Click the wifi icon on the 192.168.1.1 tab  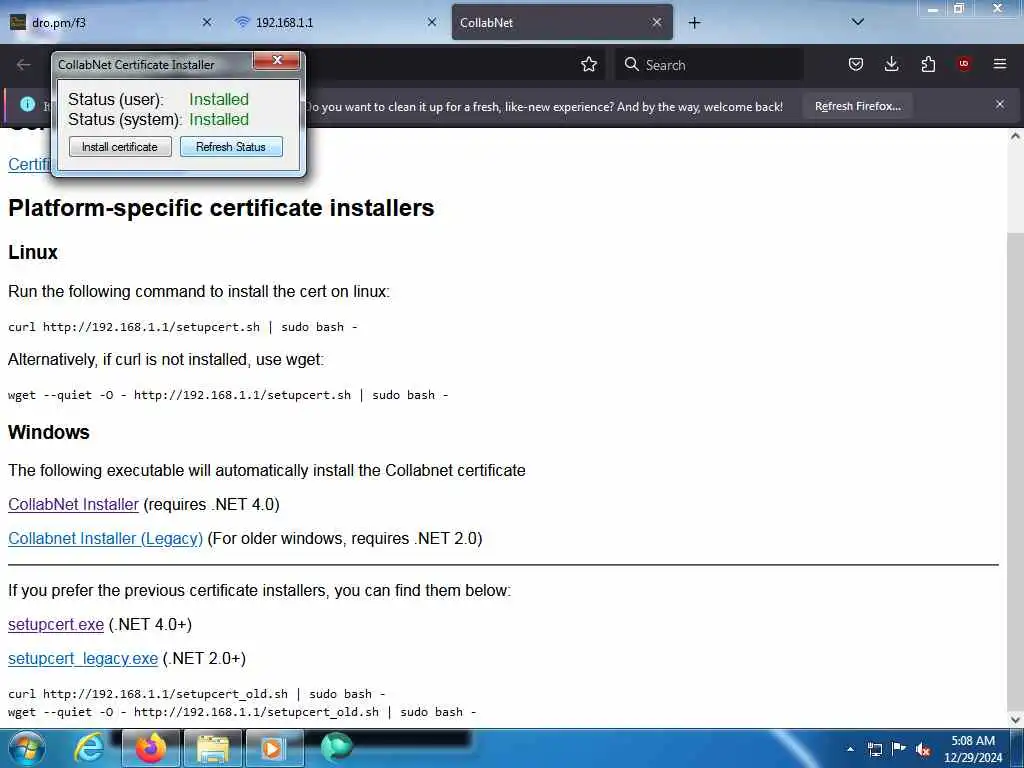point(242,22)
